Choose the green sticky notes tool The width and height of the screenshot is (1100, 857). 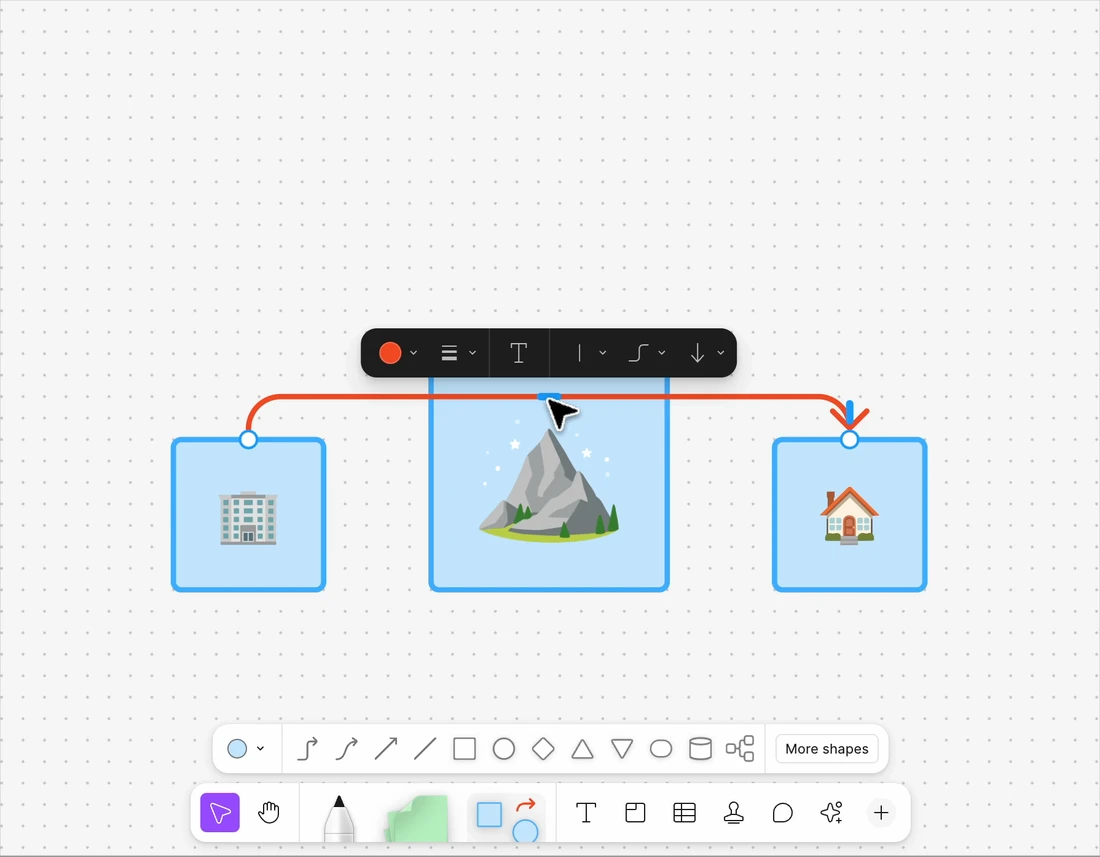(417, 818)
